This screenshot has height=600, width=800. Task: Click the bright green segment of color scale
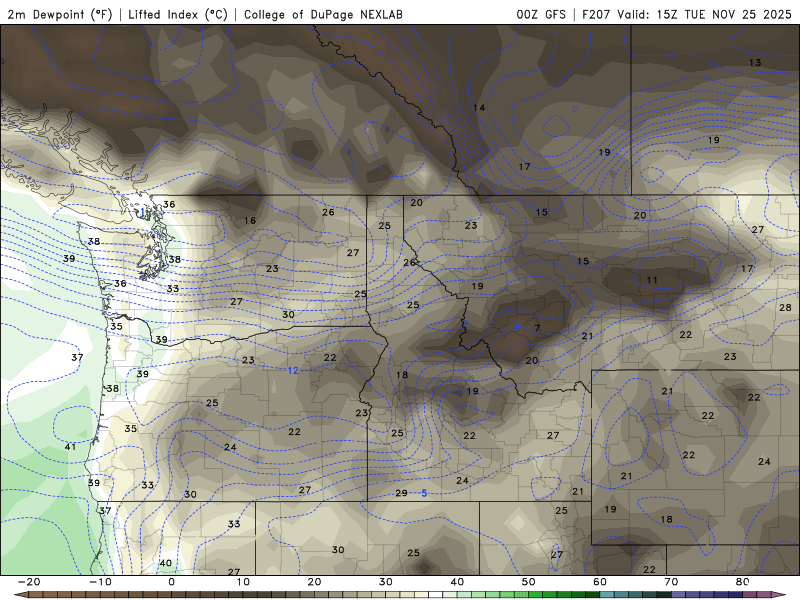tap(535, 595)
